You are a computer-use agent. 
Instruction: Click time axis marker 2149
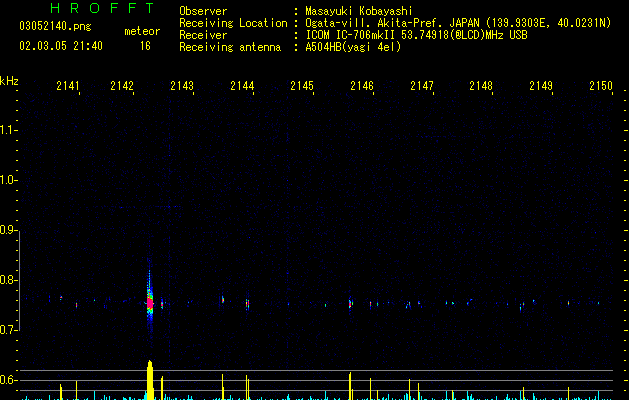click(541, 85)
